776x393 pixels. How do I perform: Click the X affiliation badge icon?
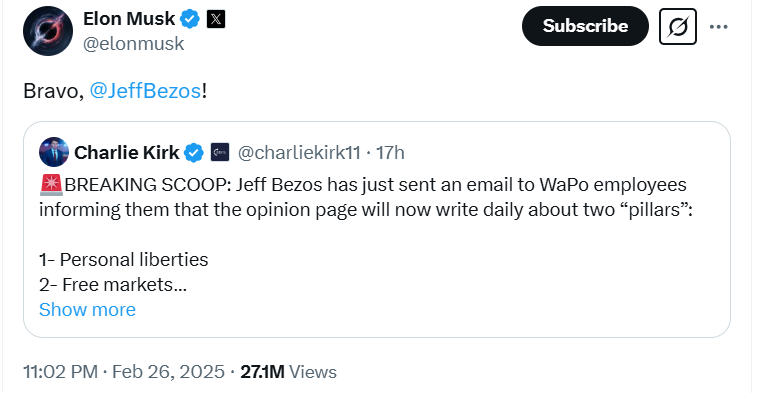[x=216, y=19]
